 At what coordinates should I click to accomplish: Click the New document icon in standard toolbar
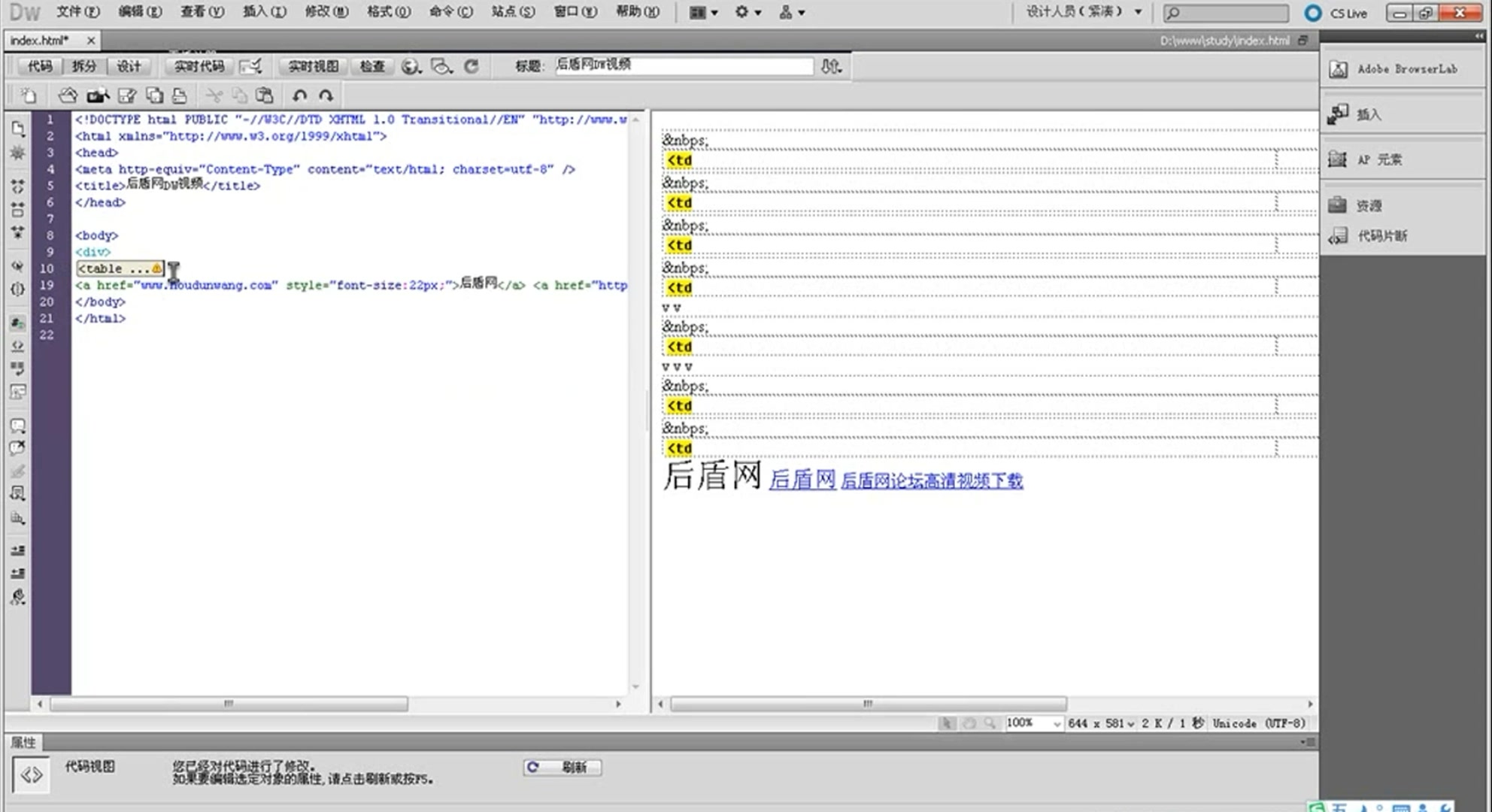[29, 95]
